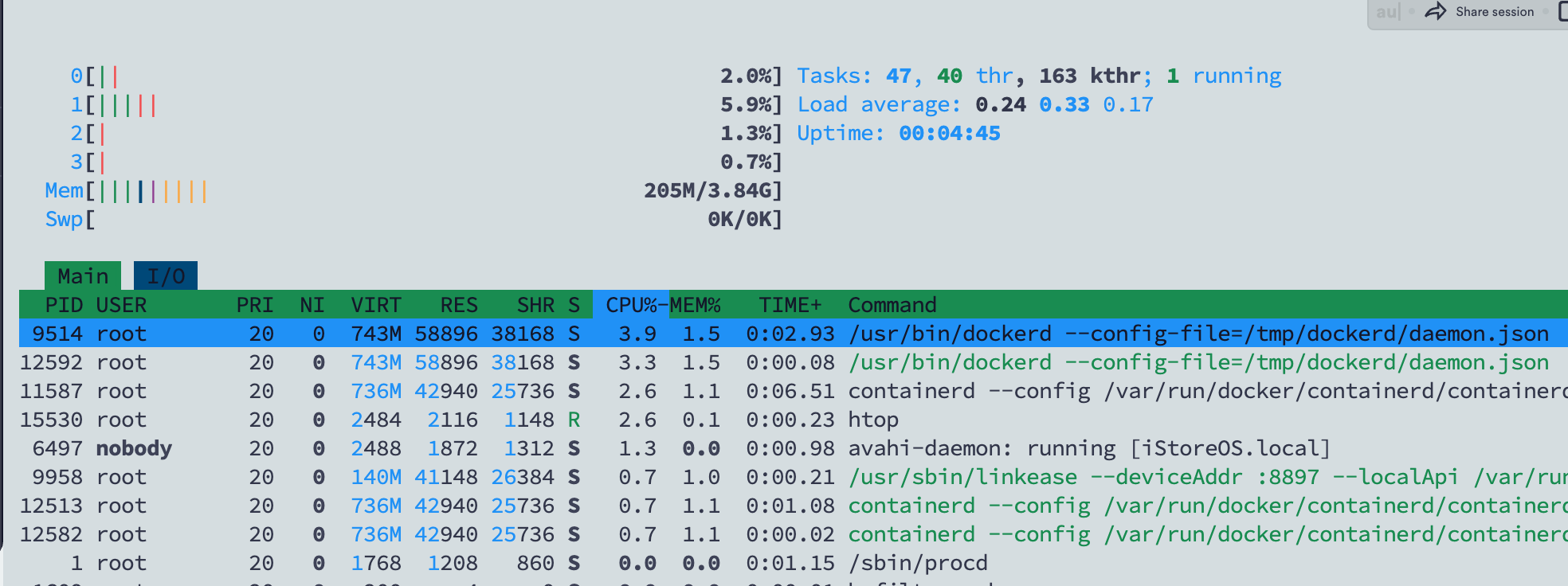Sort by the RES column header
This screenshot has width=1568, height=586.
tap(459, 305)
